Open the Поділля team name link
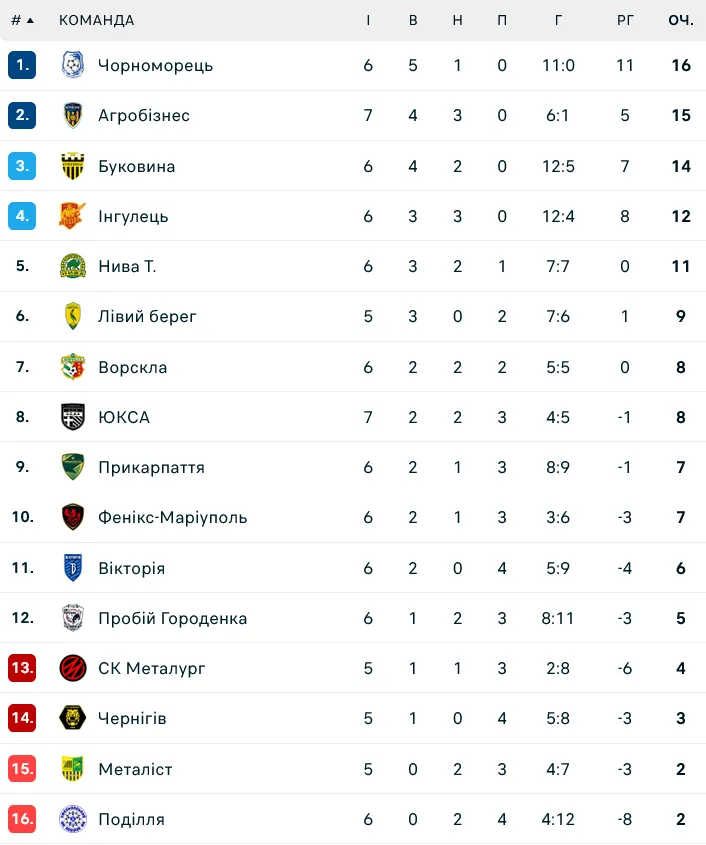The height and width of the screenshot is (845, 706). pyautogui.click(x=131, y=819)
